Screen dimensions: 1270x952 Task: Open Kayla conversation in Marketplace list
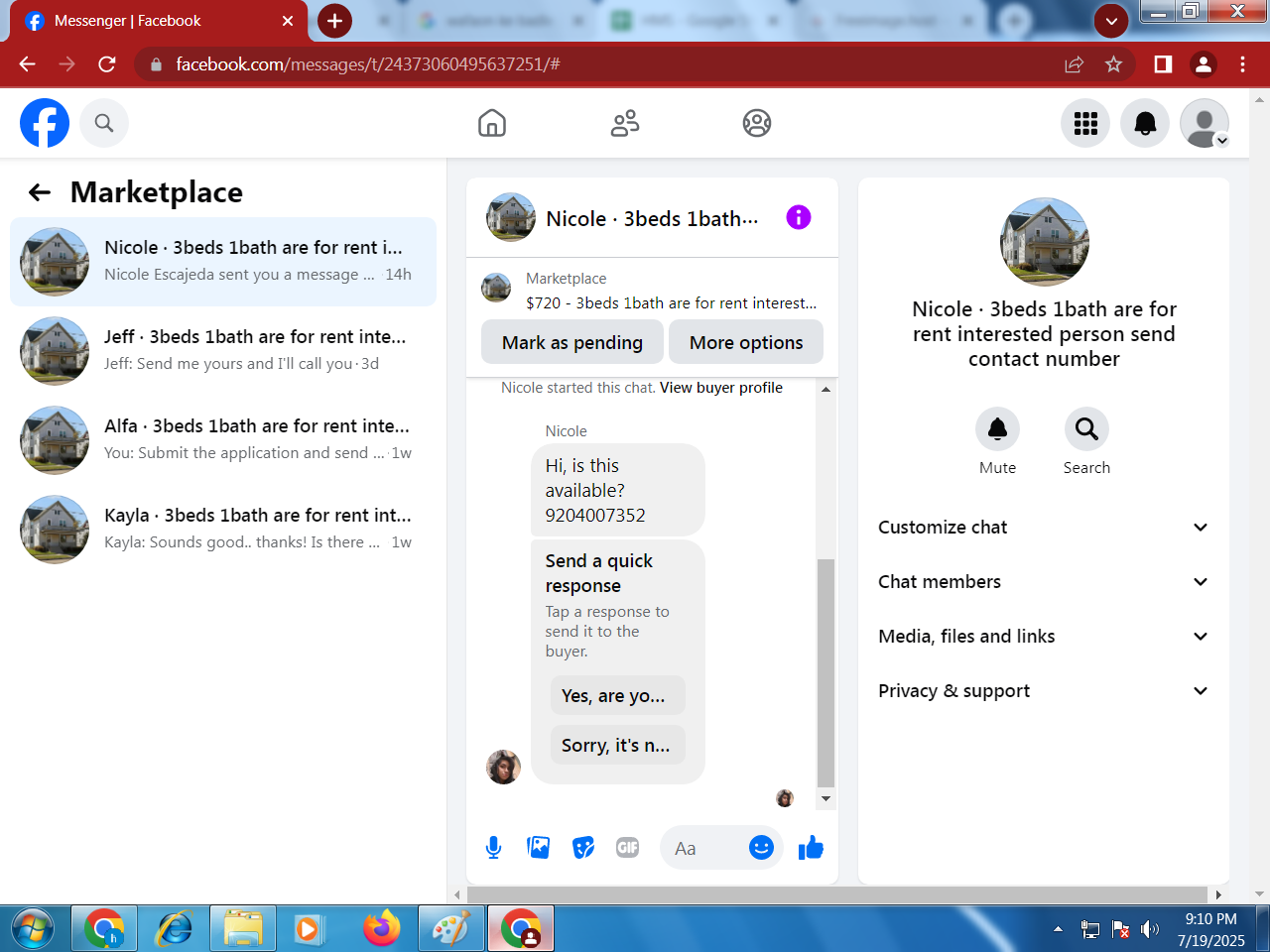223,530
